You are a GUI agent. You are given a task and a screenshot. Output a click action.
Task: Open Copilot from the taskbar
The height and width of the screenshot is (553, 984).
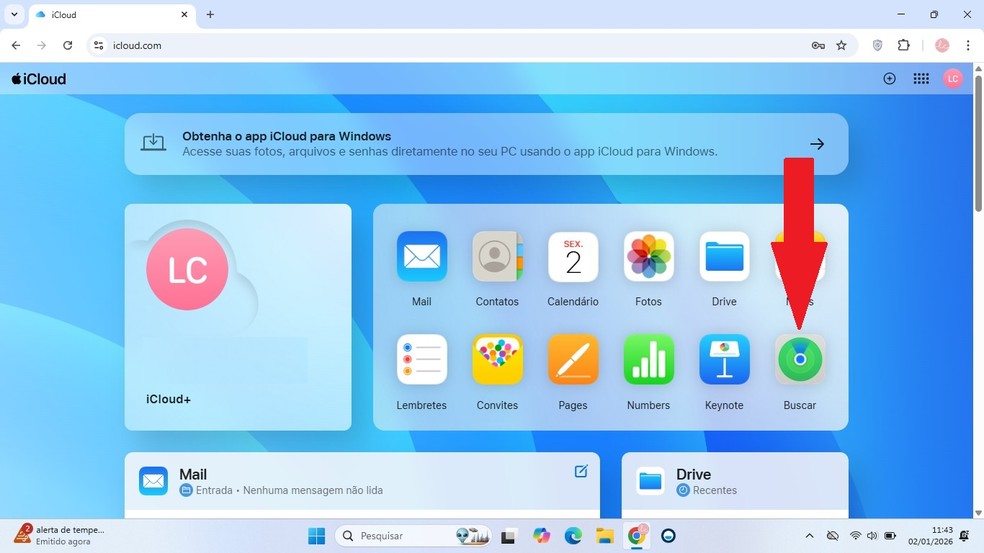(x=541, y=535)
